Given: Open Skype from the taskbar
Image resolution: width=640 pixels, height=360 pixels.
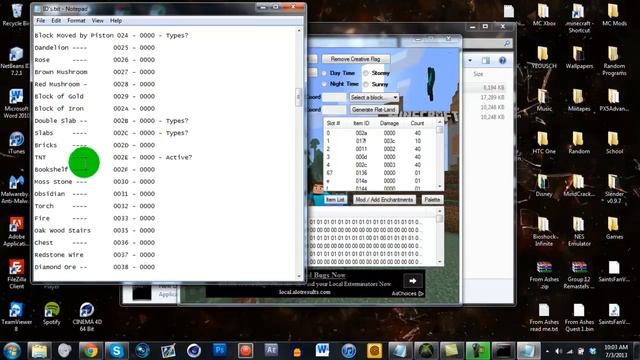Looking at the screenshot, I should (x=116, y=350).
